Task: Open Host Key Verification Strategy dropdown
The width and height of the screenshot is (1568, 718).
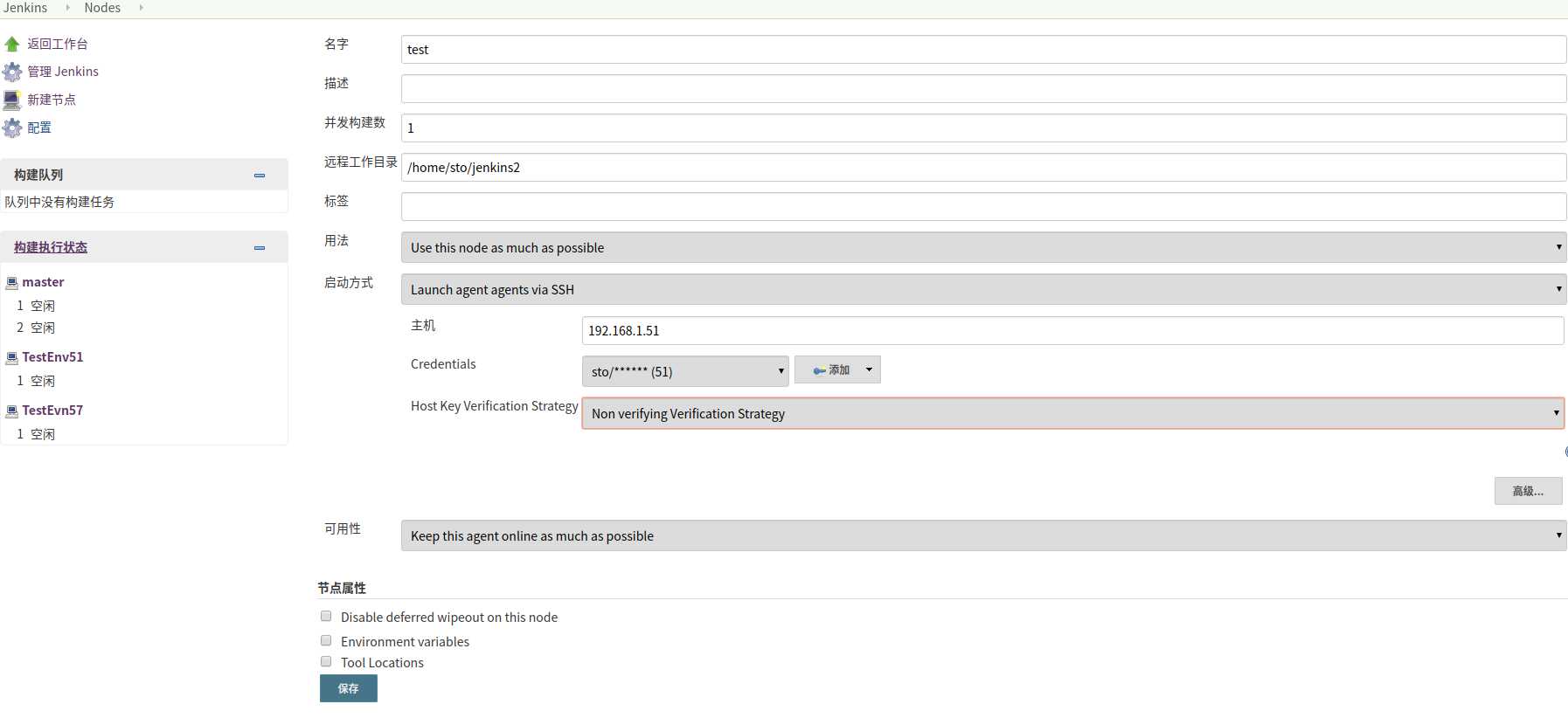Action: tap(1073, 414)
